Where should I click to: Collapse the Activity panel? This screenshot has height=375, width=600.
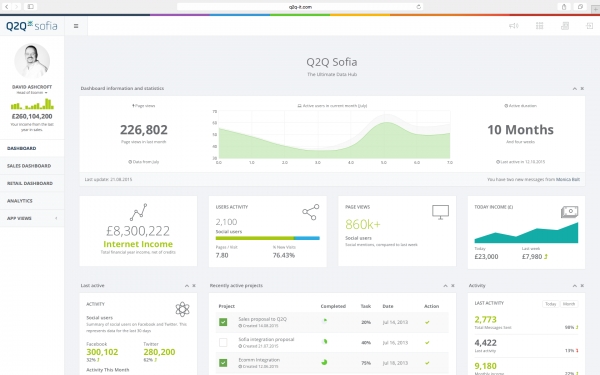tap(574, 285)
